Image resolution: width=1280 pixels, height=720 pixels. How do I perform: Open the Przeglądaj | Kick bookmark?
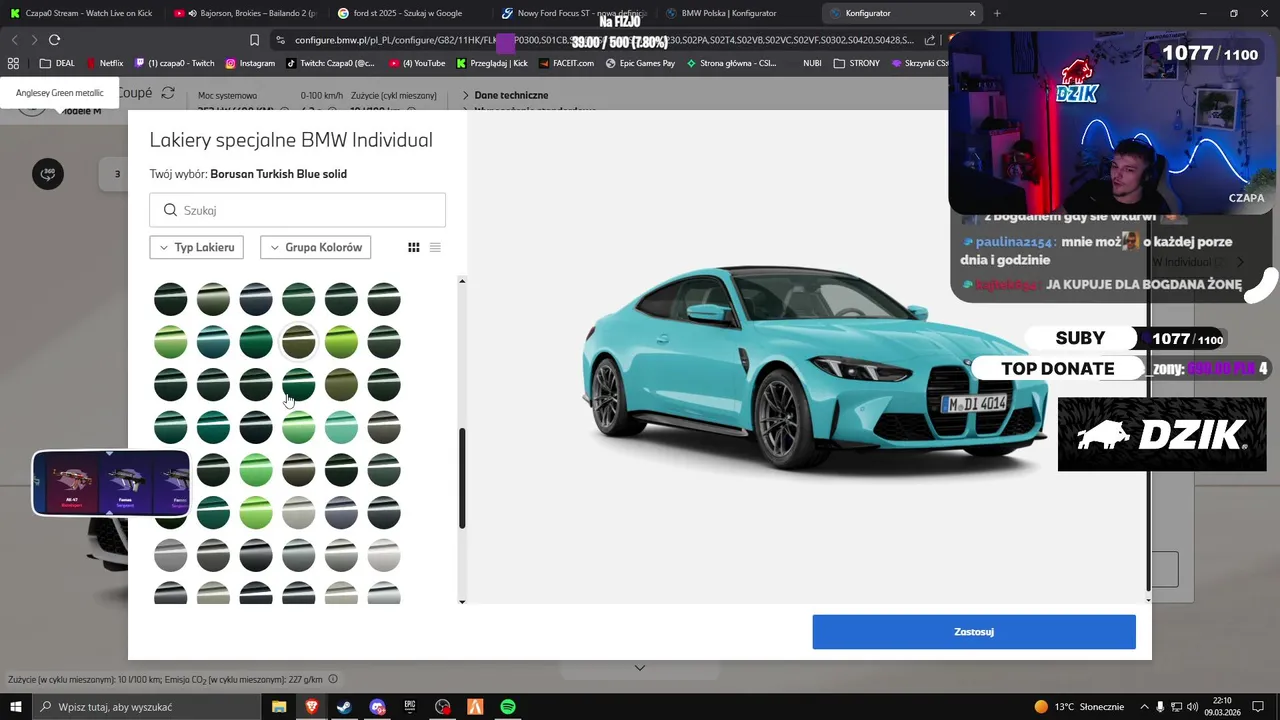492,63
